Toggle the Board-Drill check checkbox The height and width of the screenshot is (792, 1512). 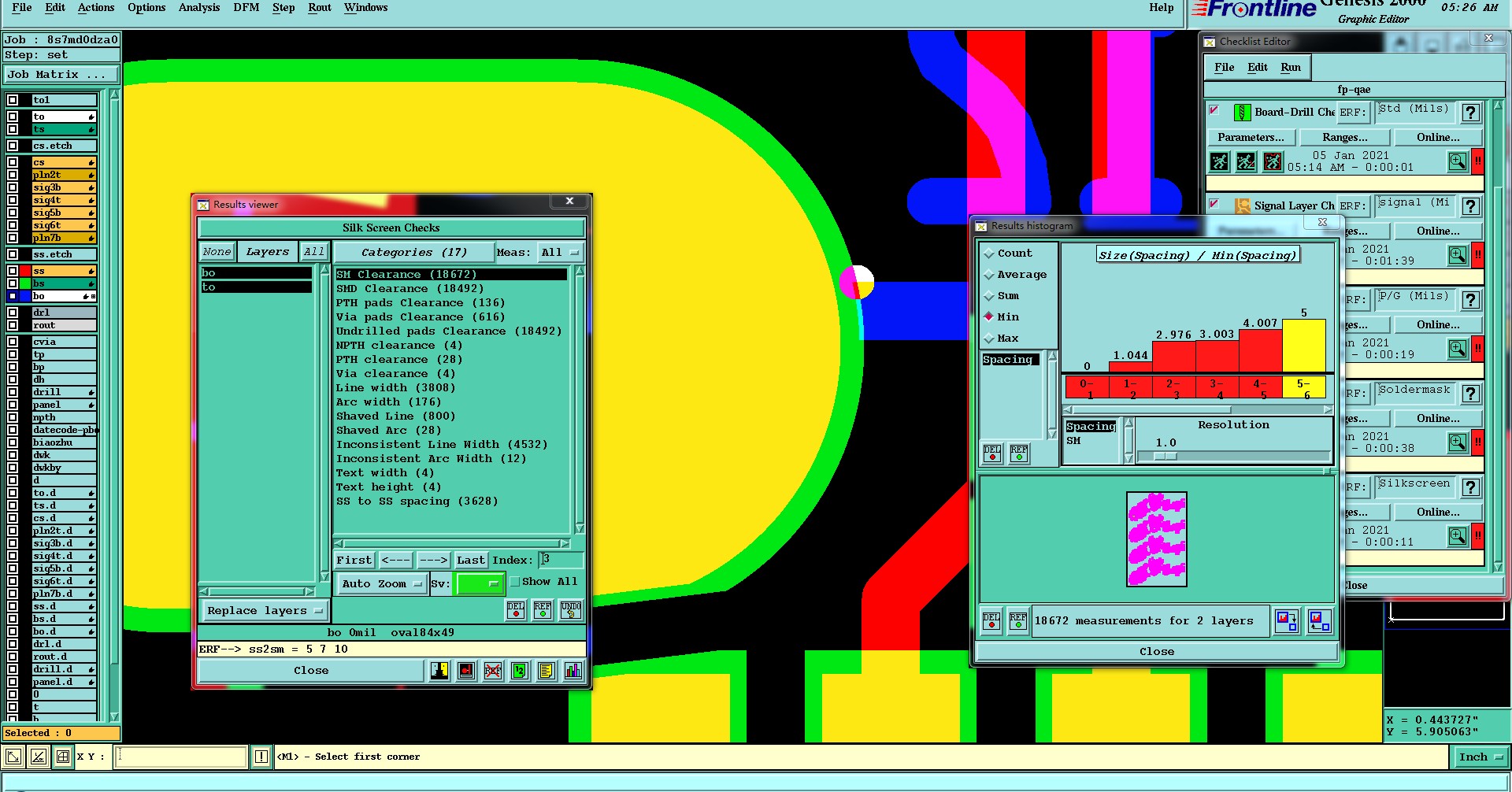[x=1214, y=110]
